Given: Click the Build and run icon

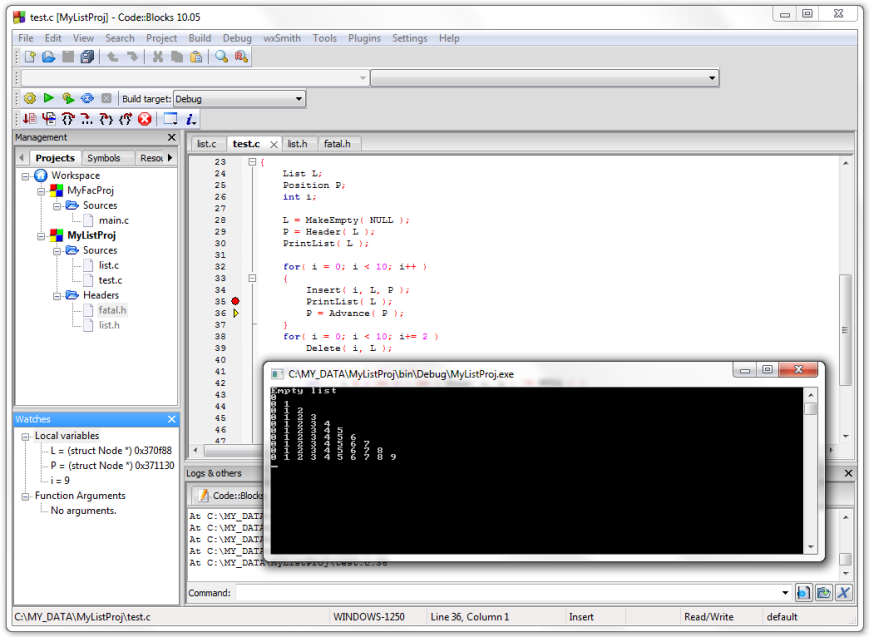Looking at the screenshot, I should [68, 98].
